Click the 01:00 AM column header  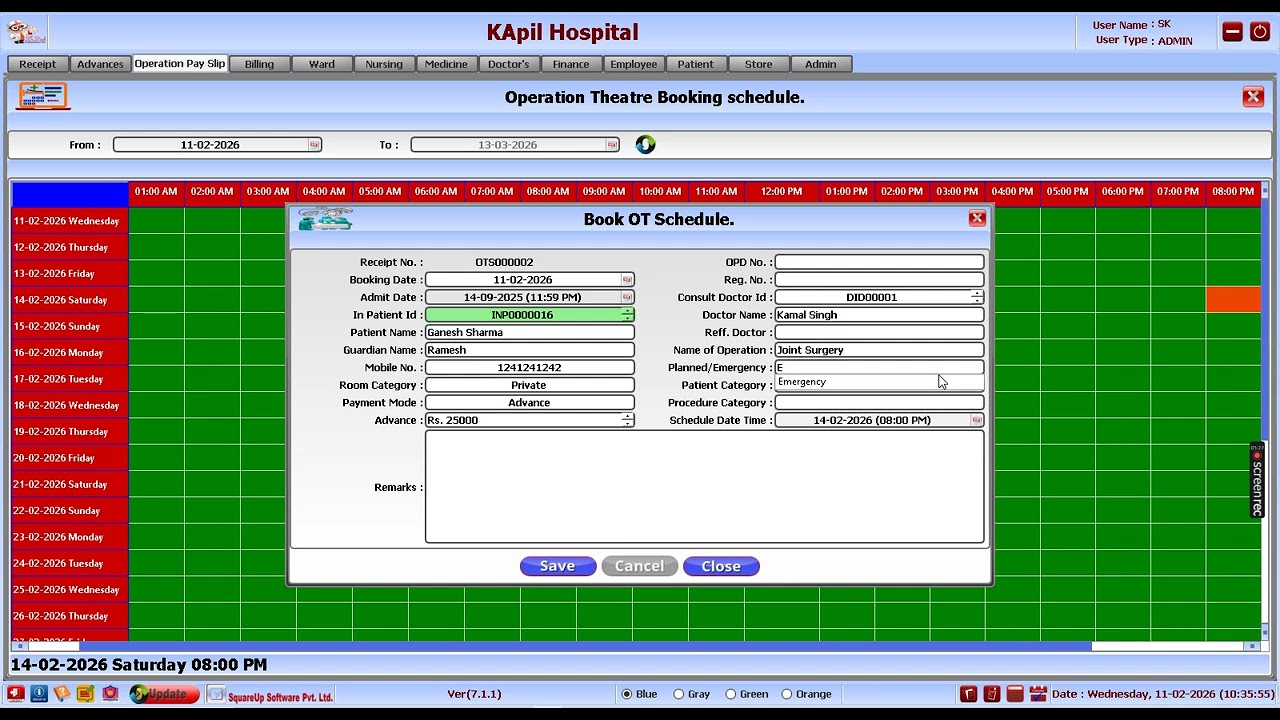(x=156, y=191)
